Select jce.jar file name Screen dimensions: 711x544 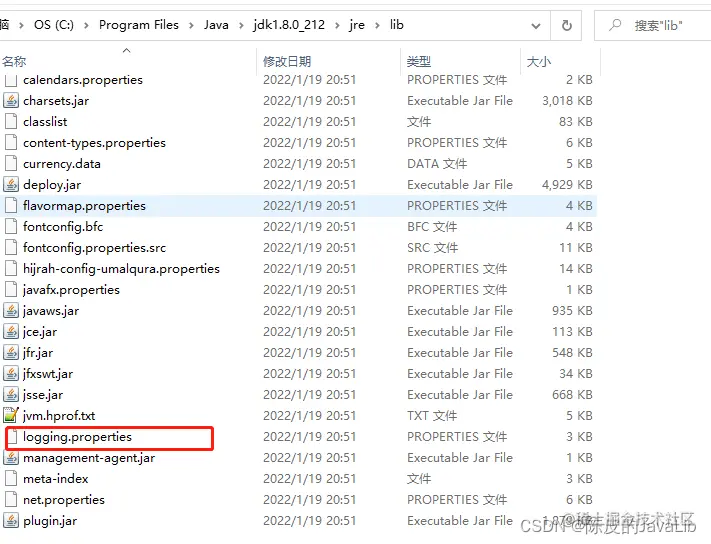coord(40,331)
